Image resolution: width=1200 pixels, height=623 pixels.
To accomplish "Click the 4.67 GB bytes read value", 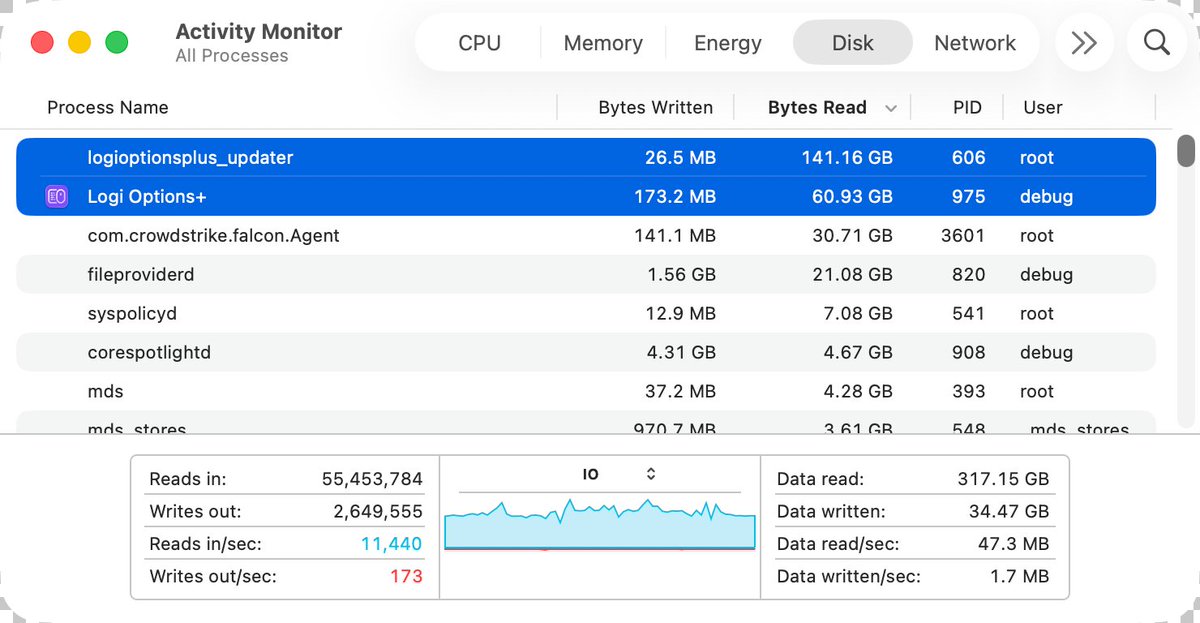I will [859, 352].
